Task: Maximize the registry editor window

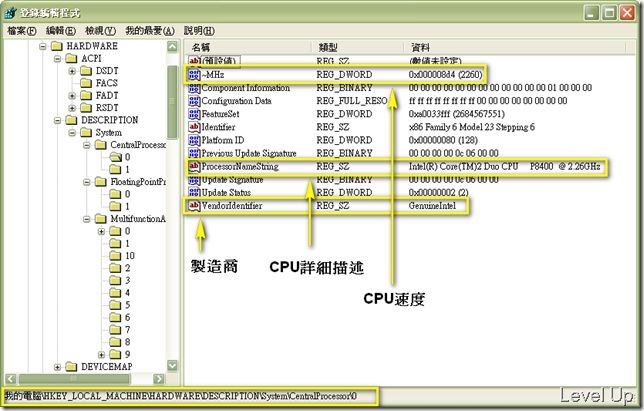Action: coord(610,13)
